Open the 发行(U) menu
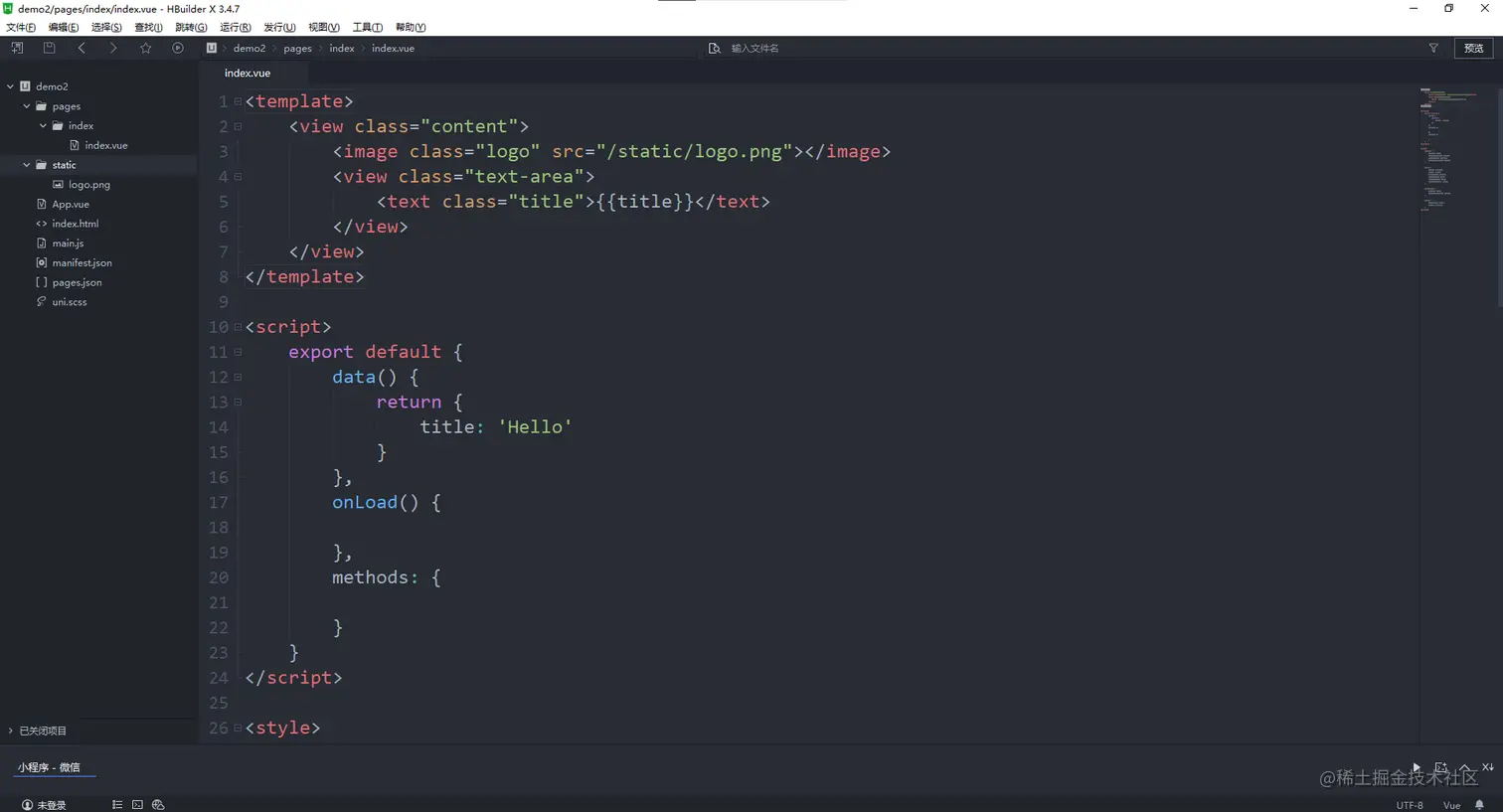This screenshot has height=812, width=1503. point(279,27)
